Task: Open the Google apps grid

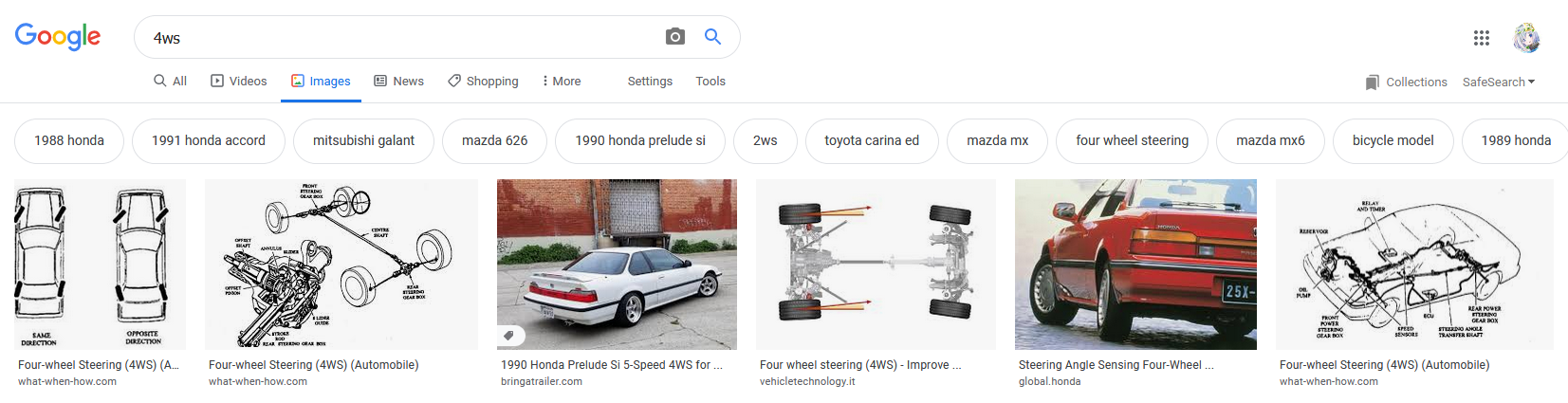Action: pos(1481,38)
